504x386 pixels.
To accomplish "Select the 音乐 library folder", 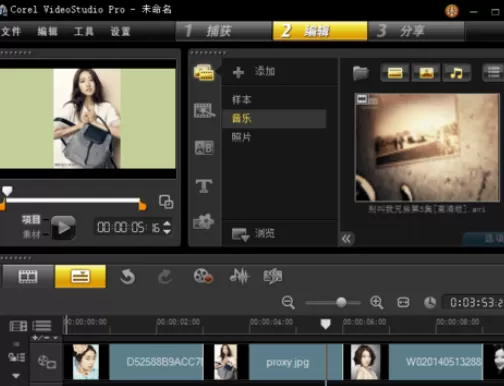I will point(274,118).
